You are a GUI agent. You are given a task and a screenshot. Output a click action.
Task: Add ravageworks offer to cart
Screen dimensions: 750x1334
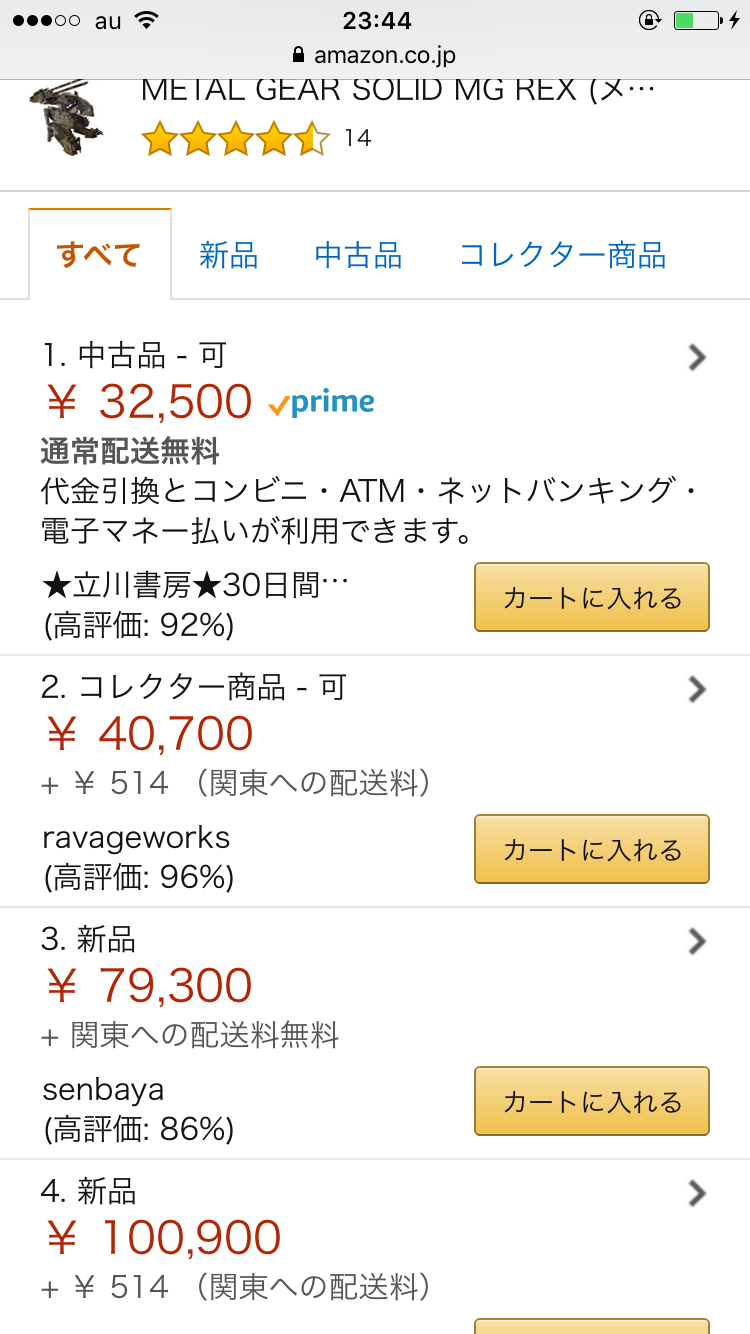[591, 850]
